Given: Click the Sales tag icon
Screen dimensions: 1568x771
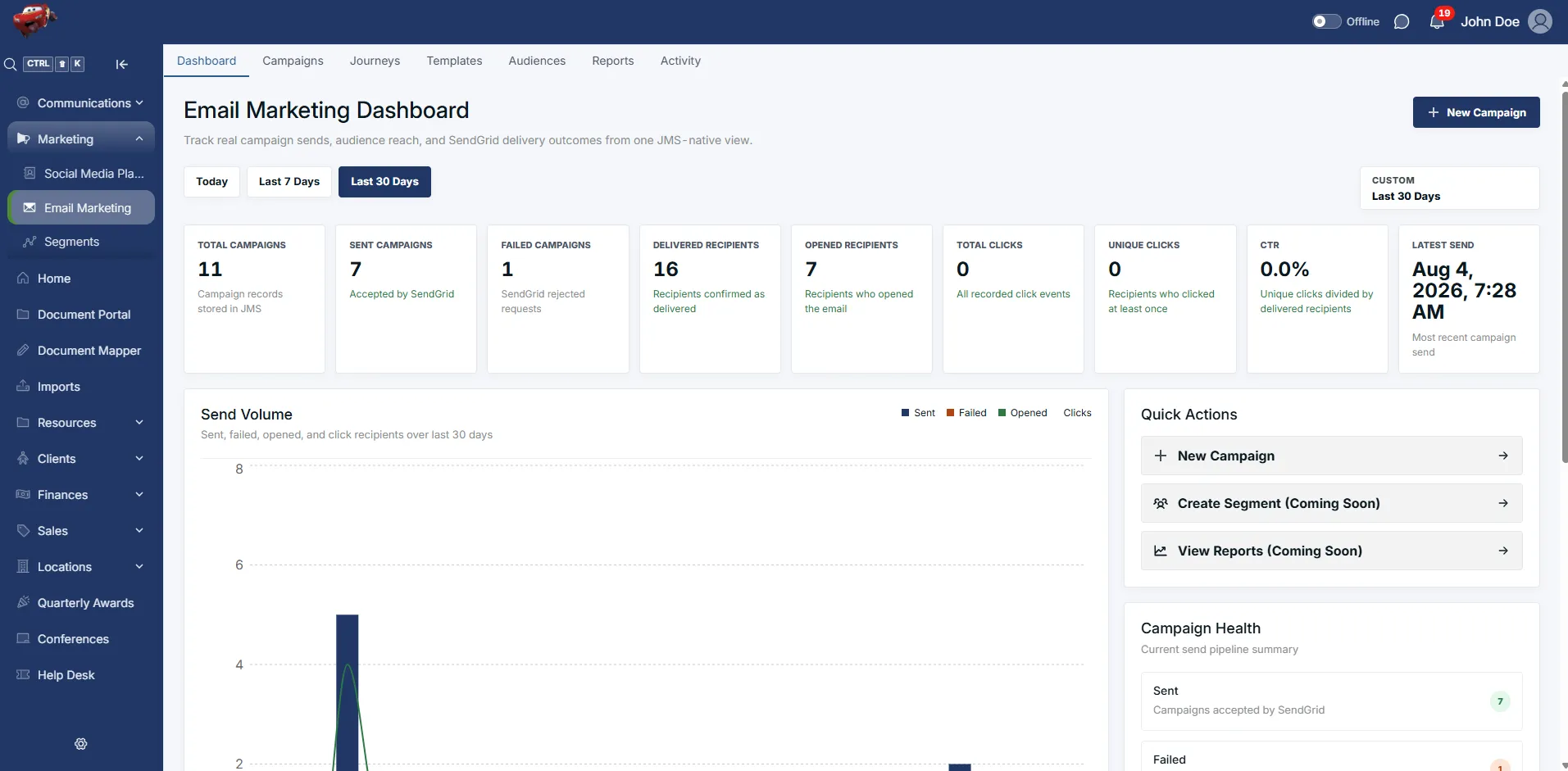Looking at the screenshot, I should [x=23, y=530].
